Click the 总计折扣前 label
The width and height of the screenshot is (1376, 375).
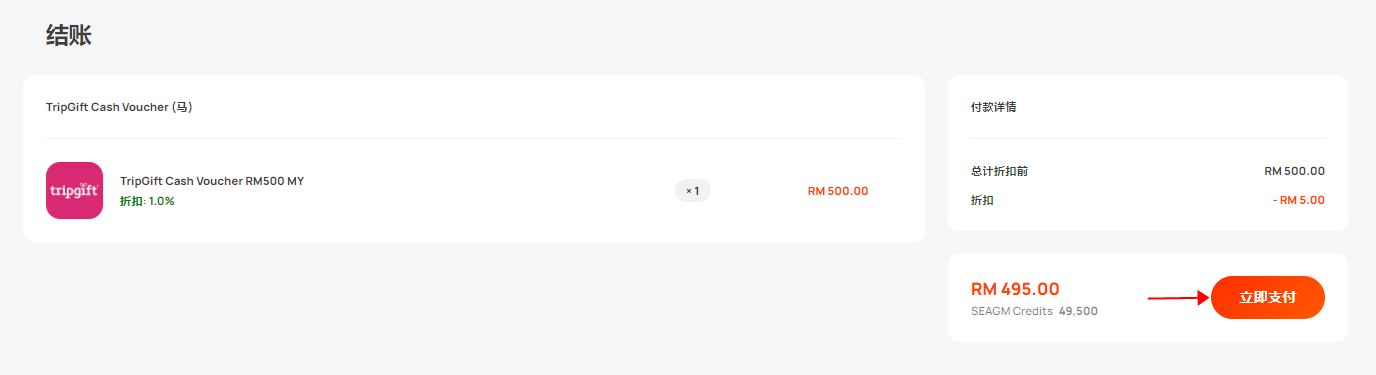999,171
